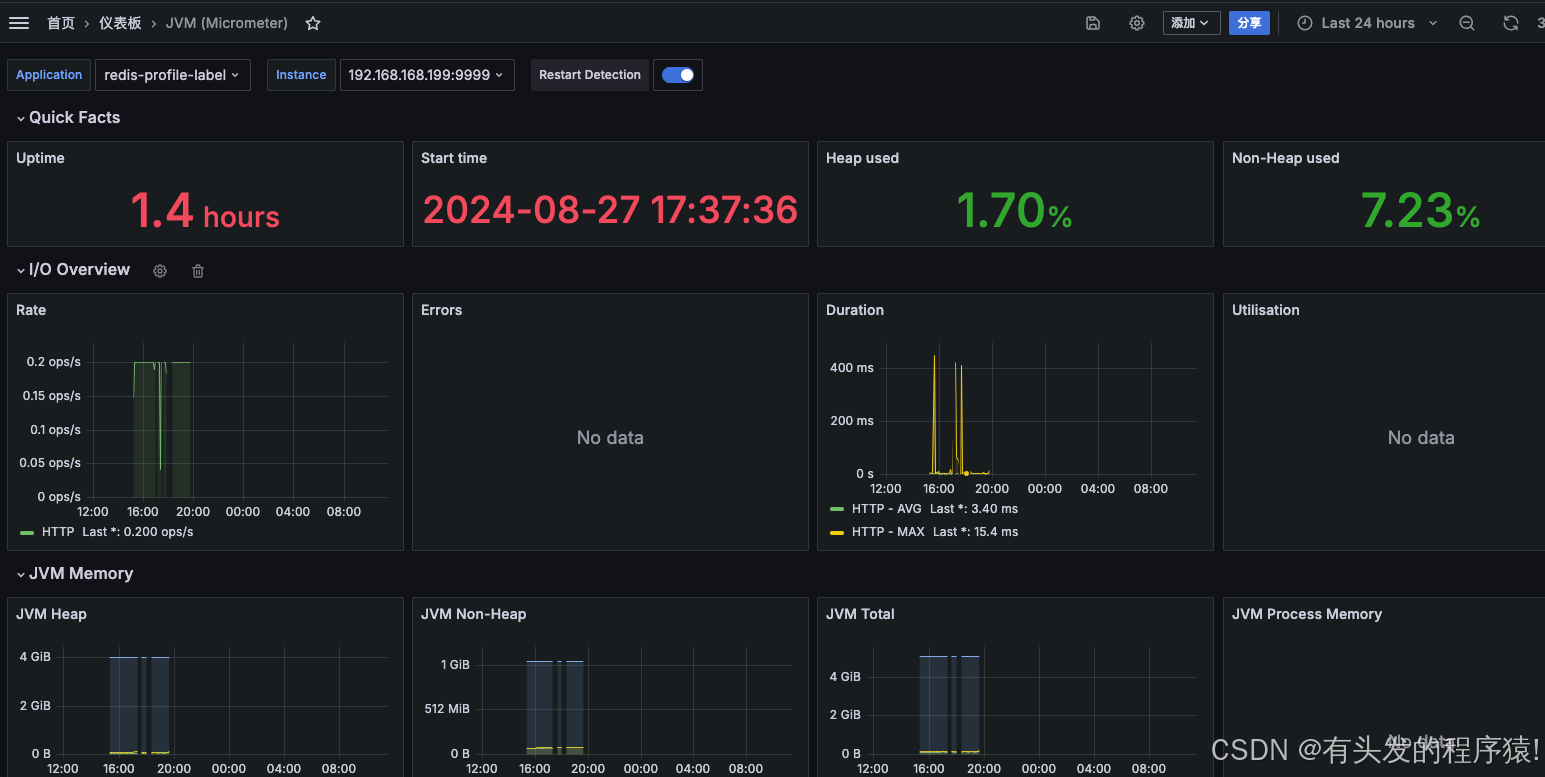Open the Errors panel title
Image resolution: width=1545 pixels, height=777 pixels.
tap(441, 310)
